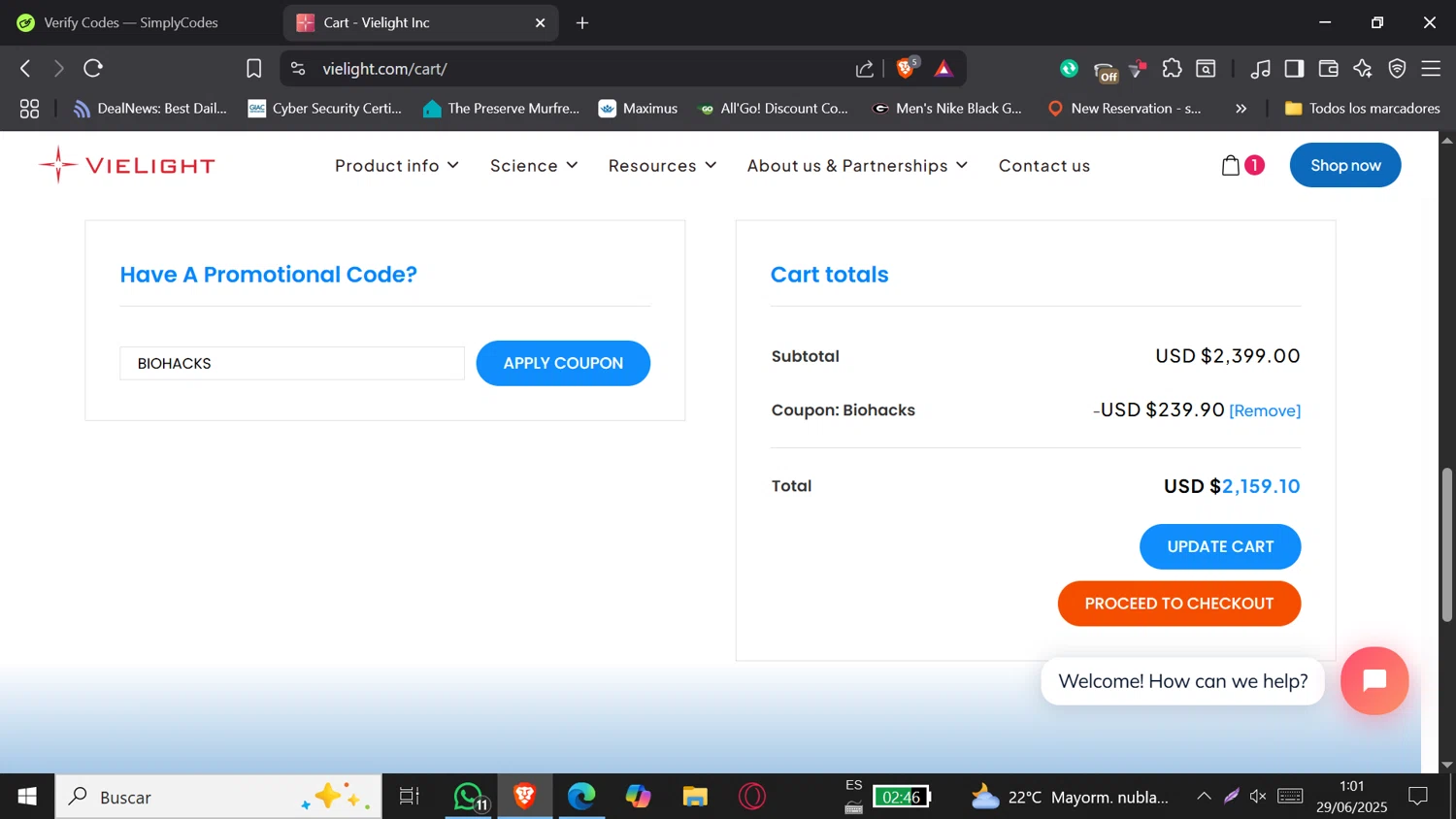Switch to the Verify Codes SimplyCodes tab
Viewport: 1456px width, 819px height.
click(x=131, y=22)
